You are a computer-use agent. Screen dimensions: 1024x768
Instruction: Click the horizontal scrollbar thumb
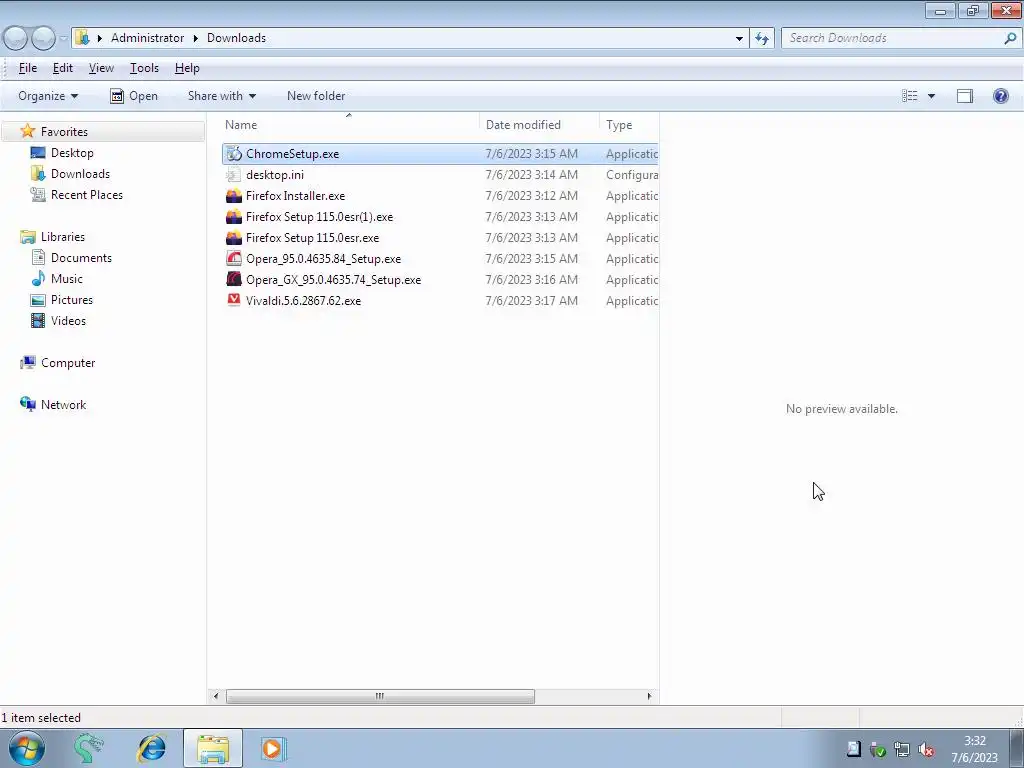pyautogui.click(x=380, y=696)
